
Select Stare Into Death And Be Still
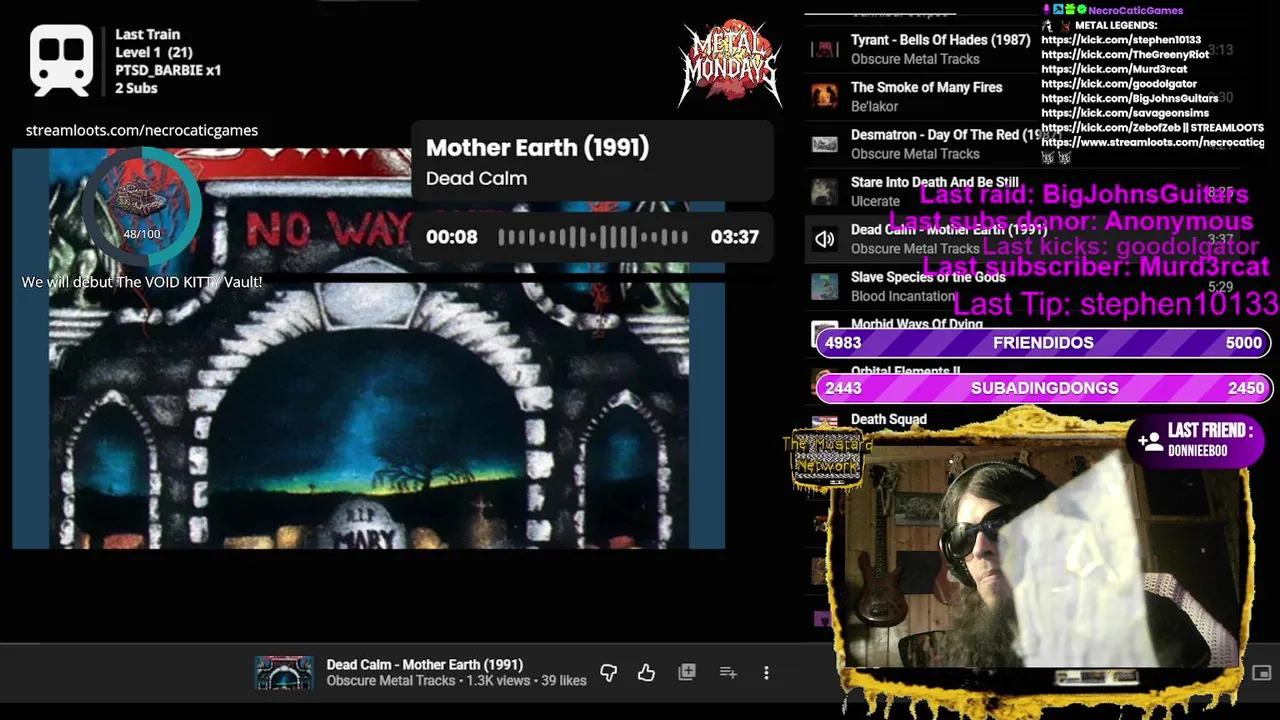pyautogui.click(x=934, y=182)
